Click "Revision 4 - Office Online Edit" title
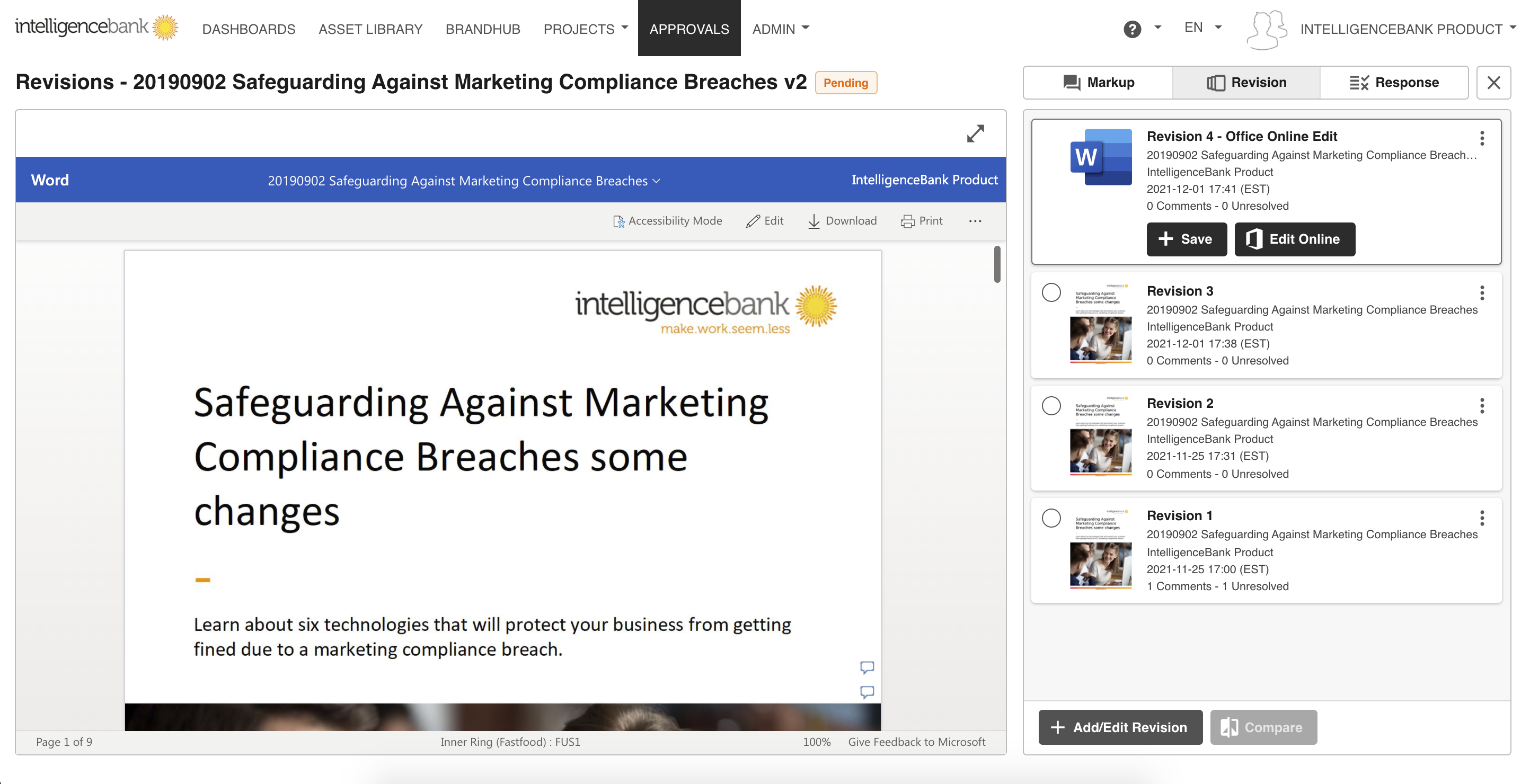1521x784 pixels. click(x=1241, y=136)
